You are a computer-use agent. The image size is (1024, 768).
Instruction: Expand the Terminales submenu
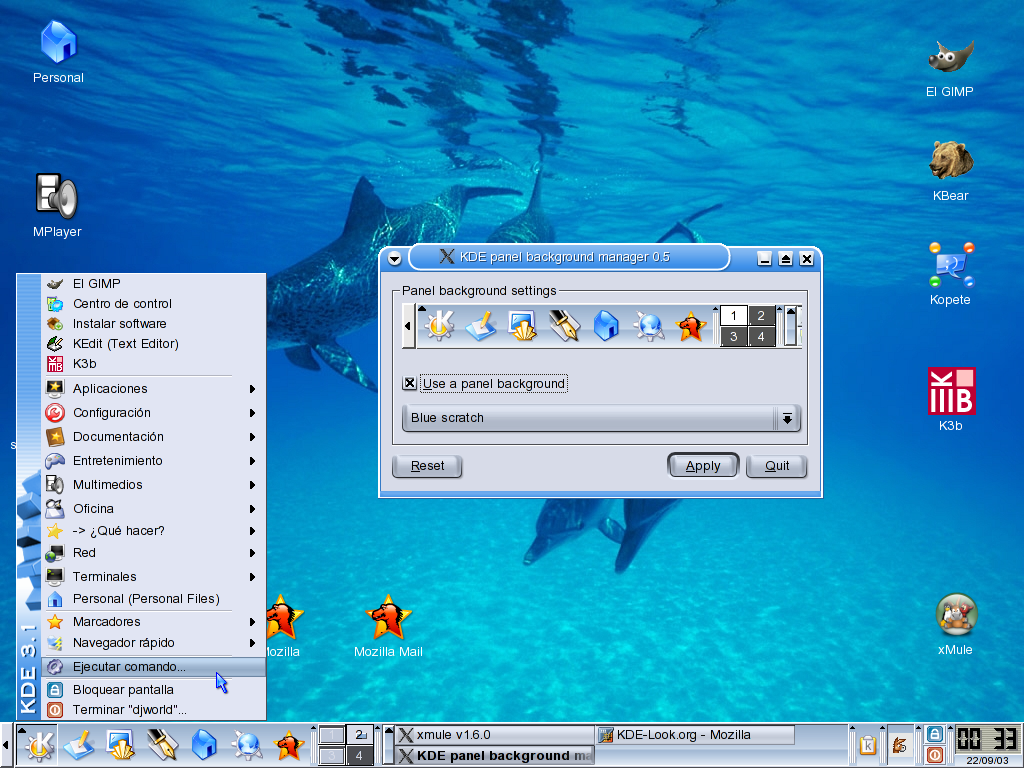pos(153,577)
